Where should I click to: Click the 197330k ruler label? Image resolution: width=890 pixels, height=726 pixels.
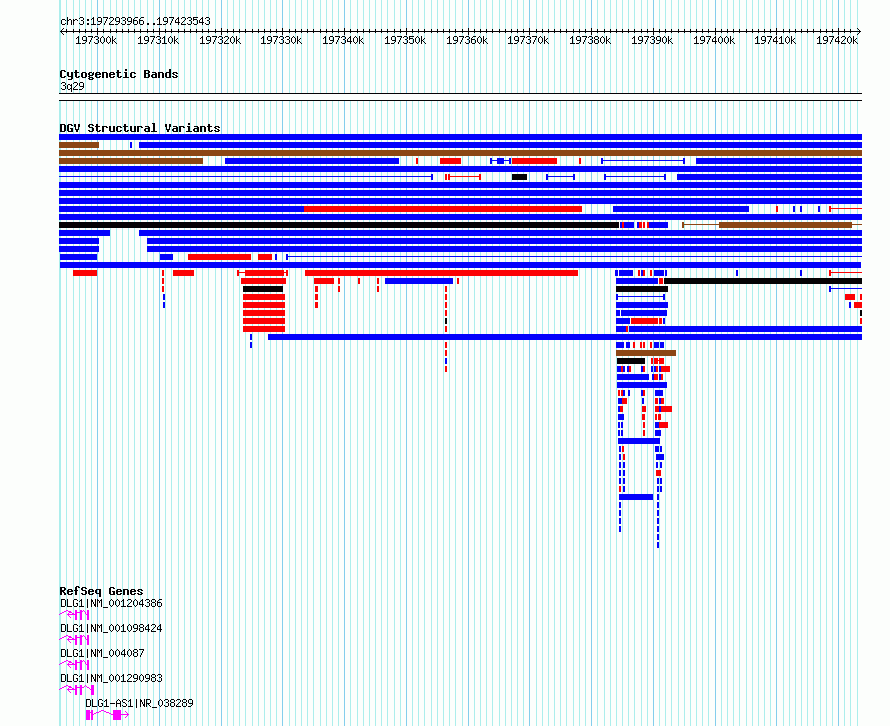coord(281,40)
